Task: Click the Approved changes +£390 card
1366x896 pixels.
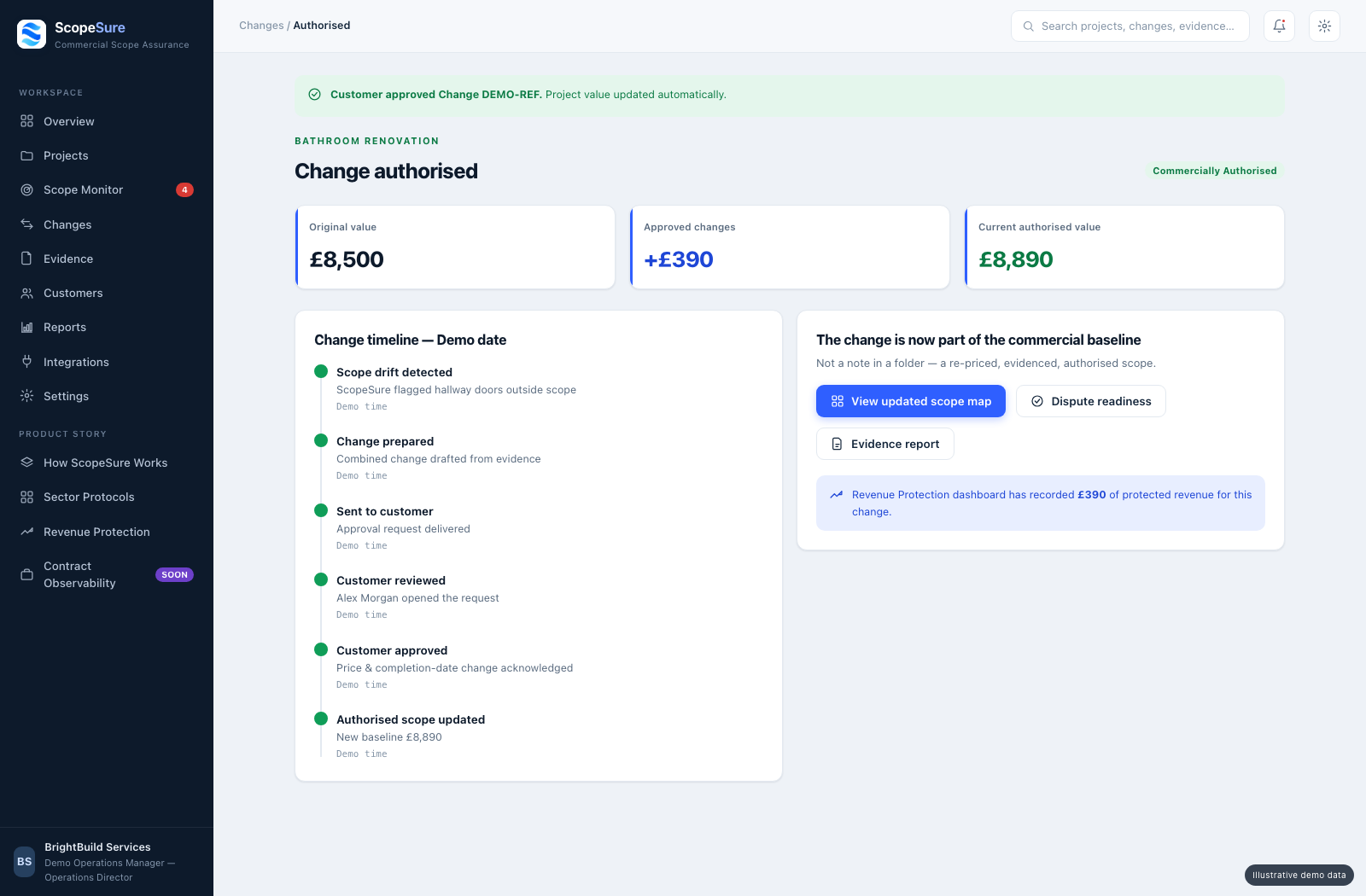Action: pos(790,247)
